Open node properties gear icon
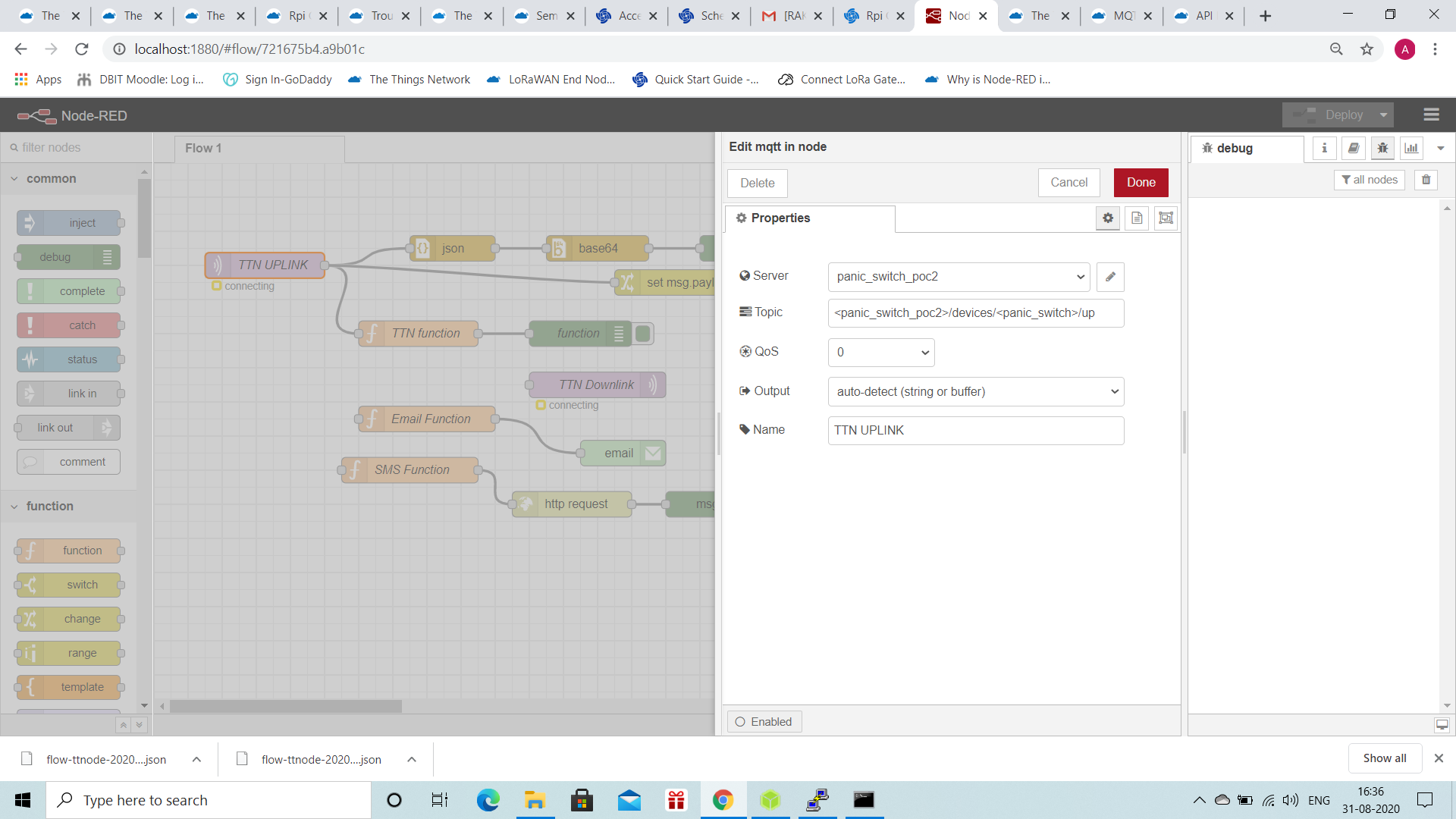Screen dimensions: 1456x819 1108,218
